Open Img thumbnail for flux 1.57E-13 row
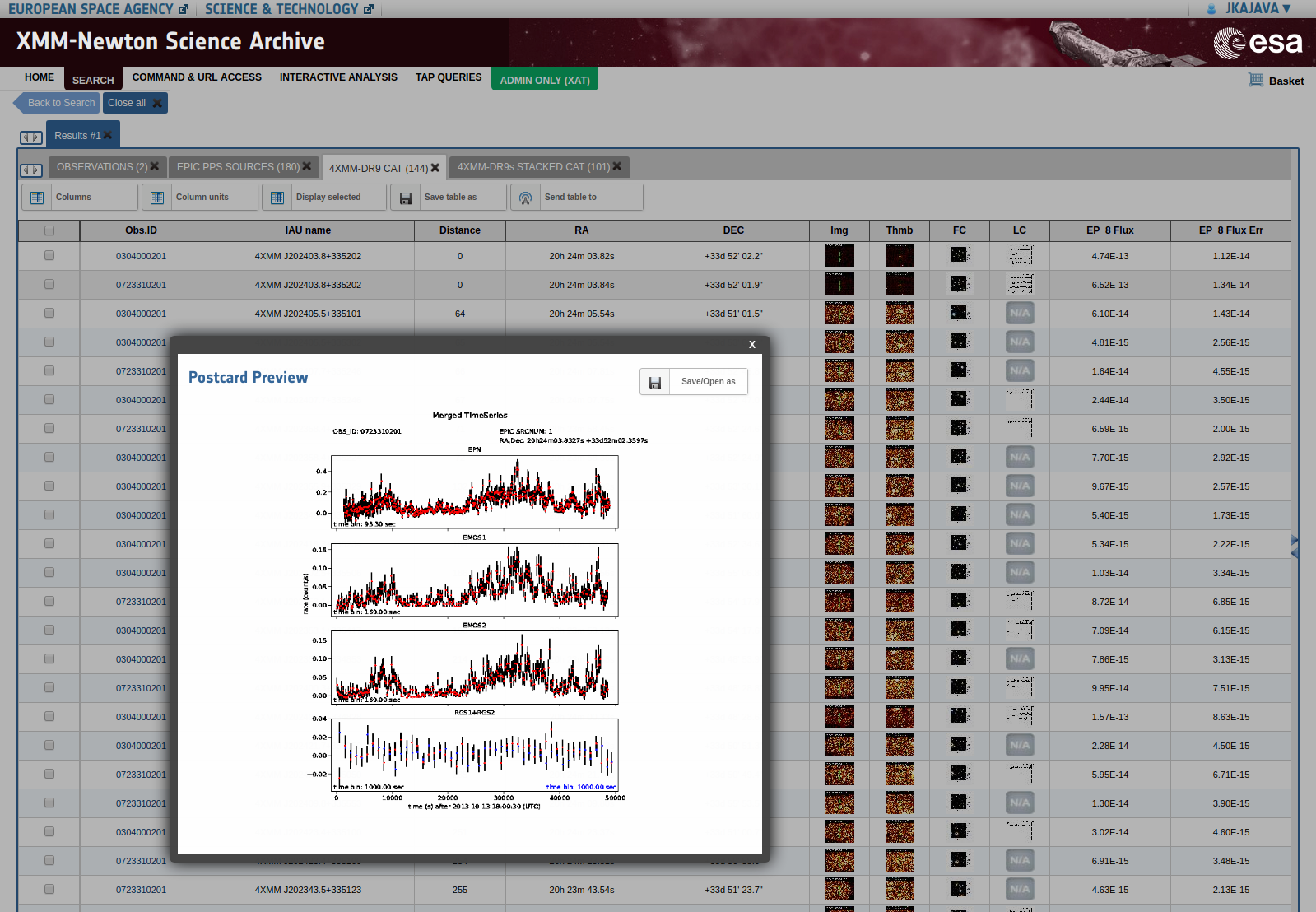The height and width of the screenshot is (912, 1316). point(839,717)
